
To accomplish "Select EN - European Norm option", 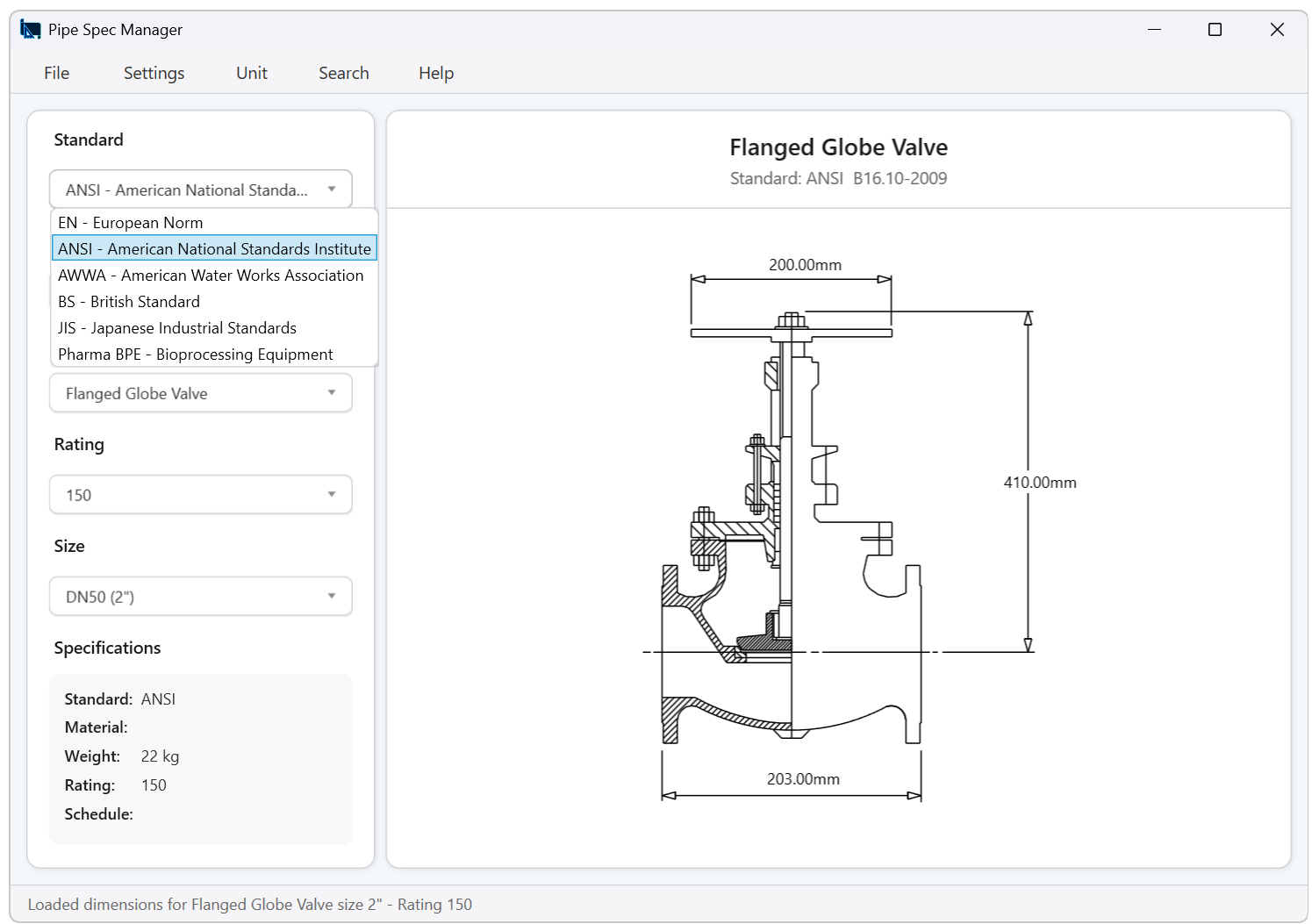I will click(x=130, y=223).
